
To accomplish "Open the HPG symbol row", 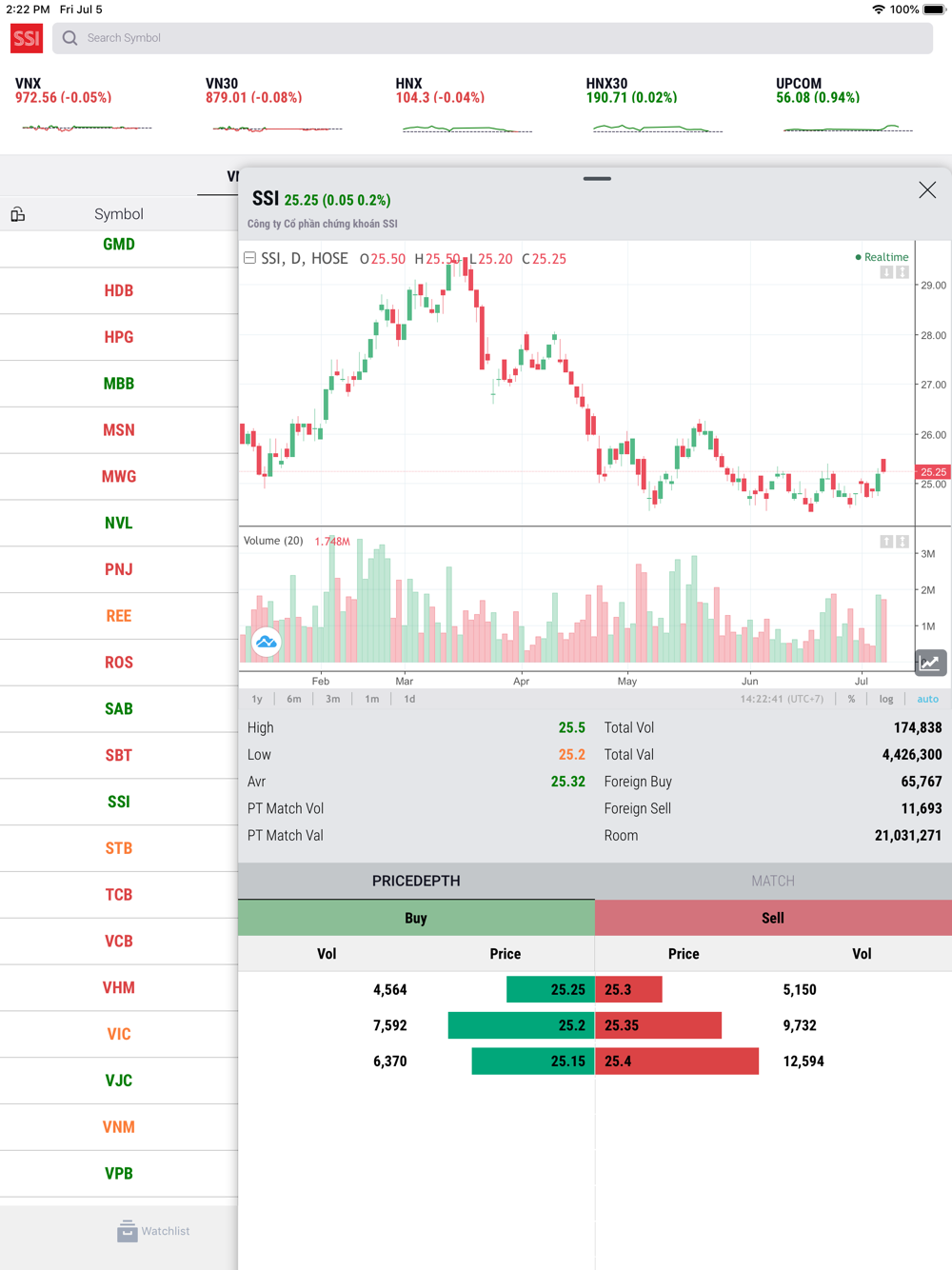I will (119, 337).
